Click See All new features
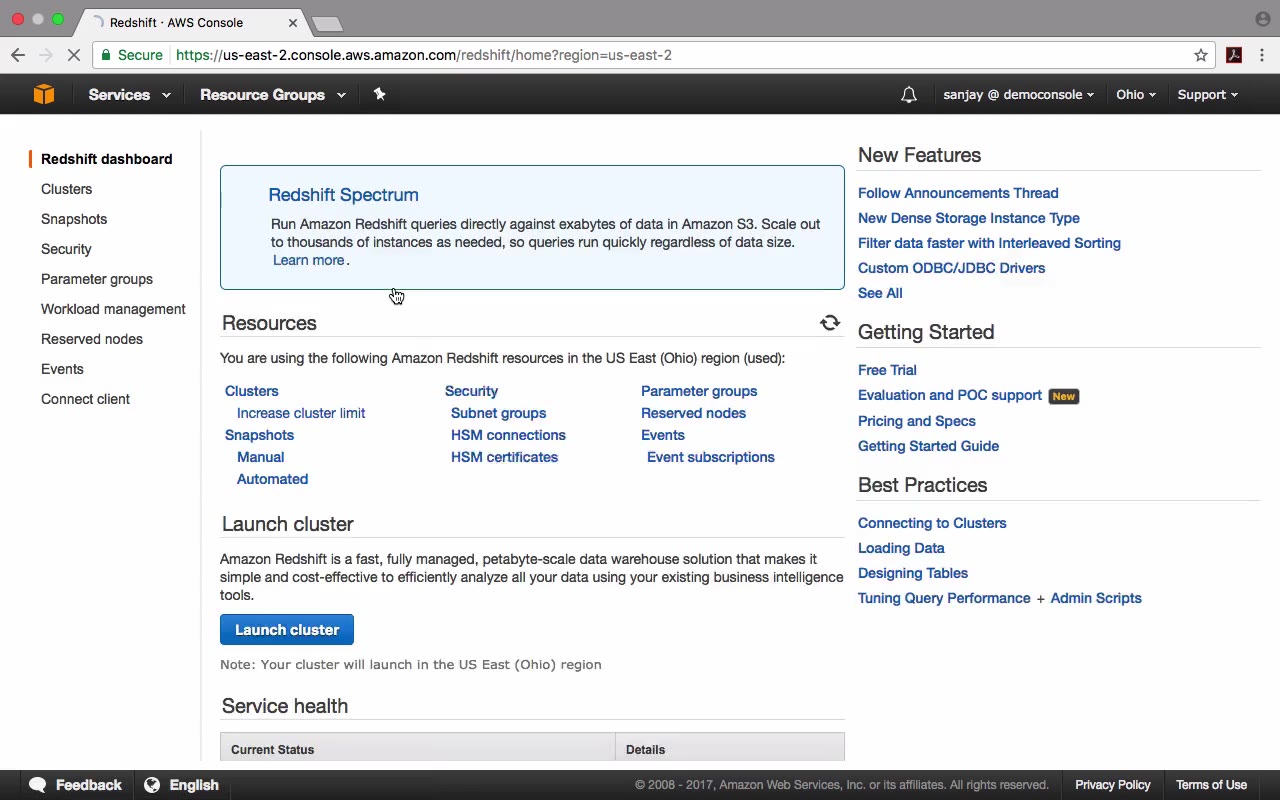 [x=880, y=293]
